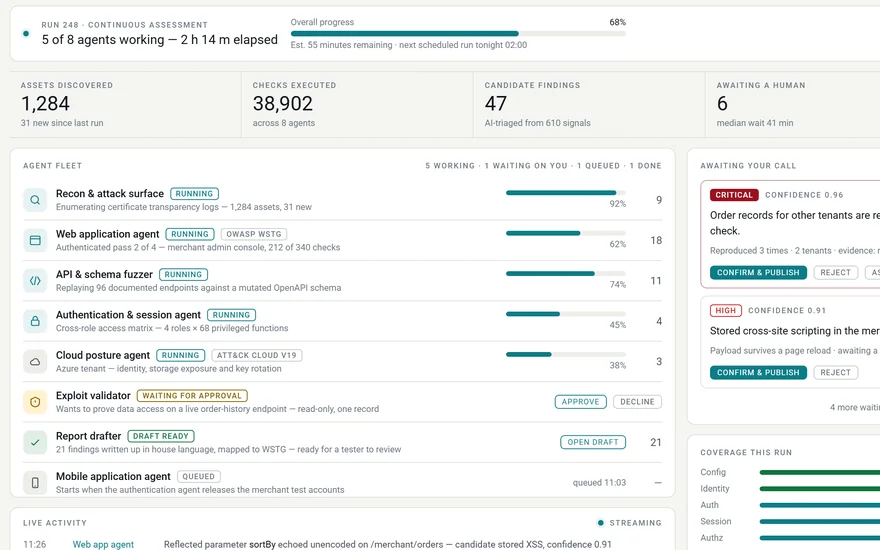This screenshot has width=880, height=550.
Task: Click the RUNNING badge on Recon & attack surface
Action: point(194,194)
